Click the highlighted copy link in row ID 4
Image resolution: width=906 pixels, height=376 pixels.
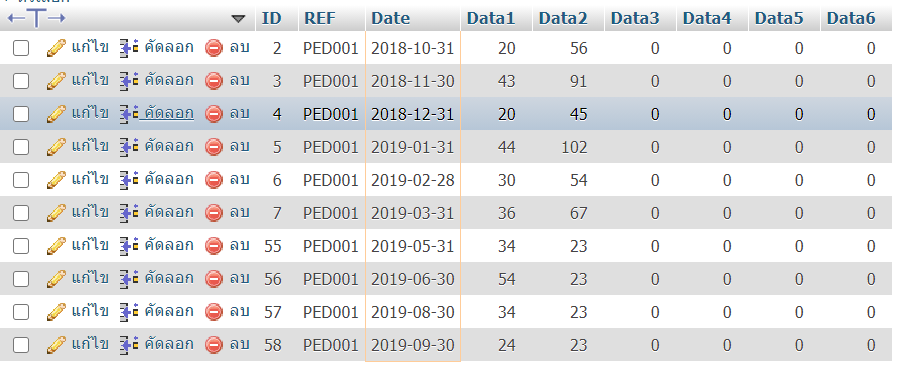(168, 113)
